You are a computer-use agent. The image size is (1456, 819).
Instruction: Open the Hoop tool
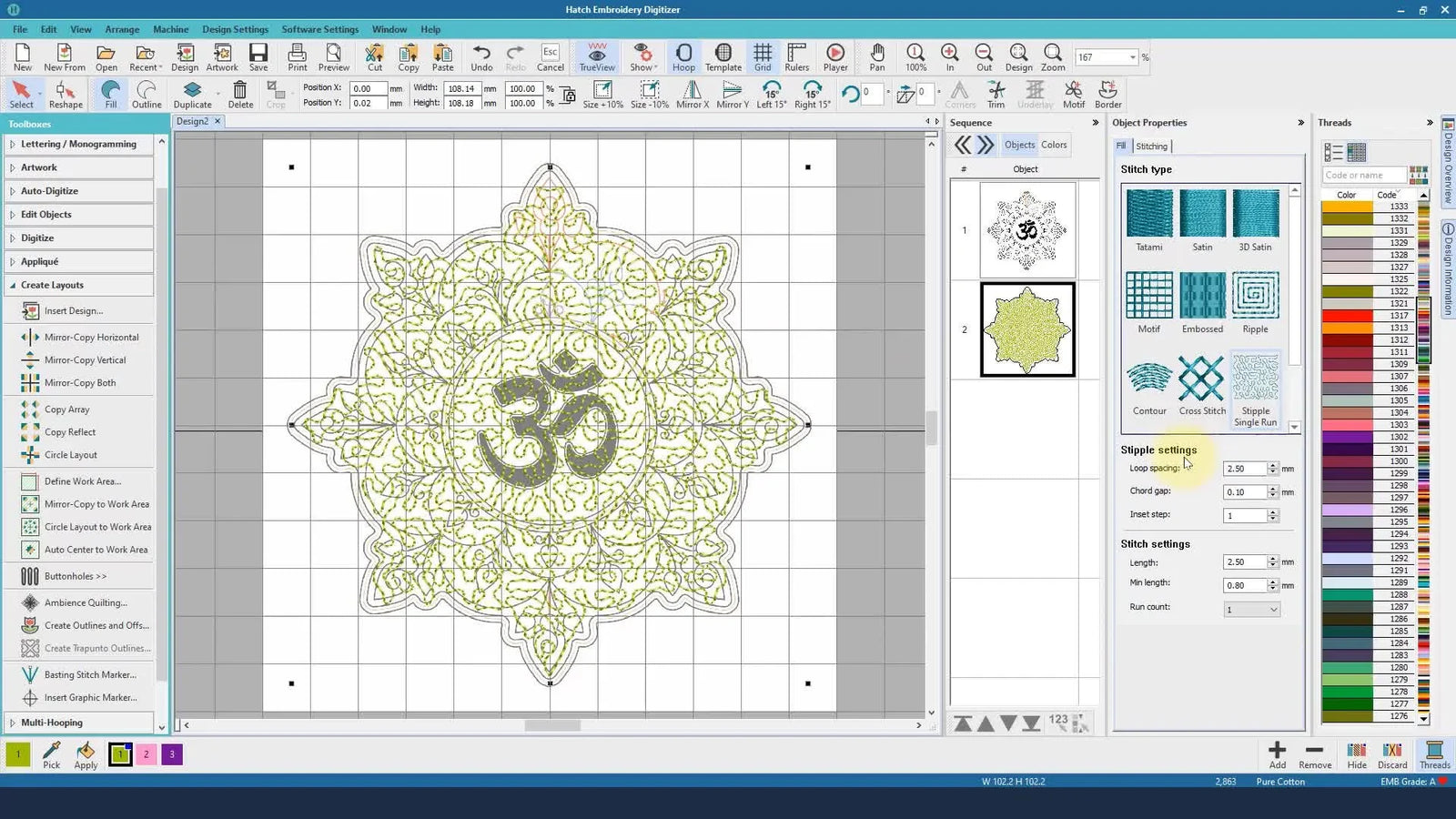pos(683,56)
